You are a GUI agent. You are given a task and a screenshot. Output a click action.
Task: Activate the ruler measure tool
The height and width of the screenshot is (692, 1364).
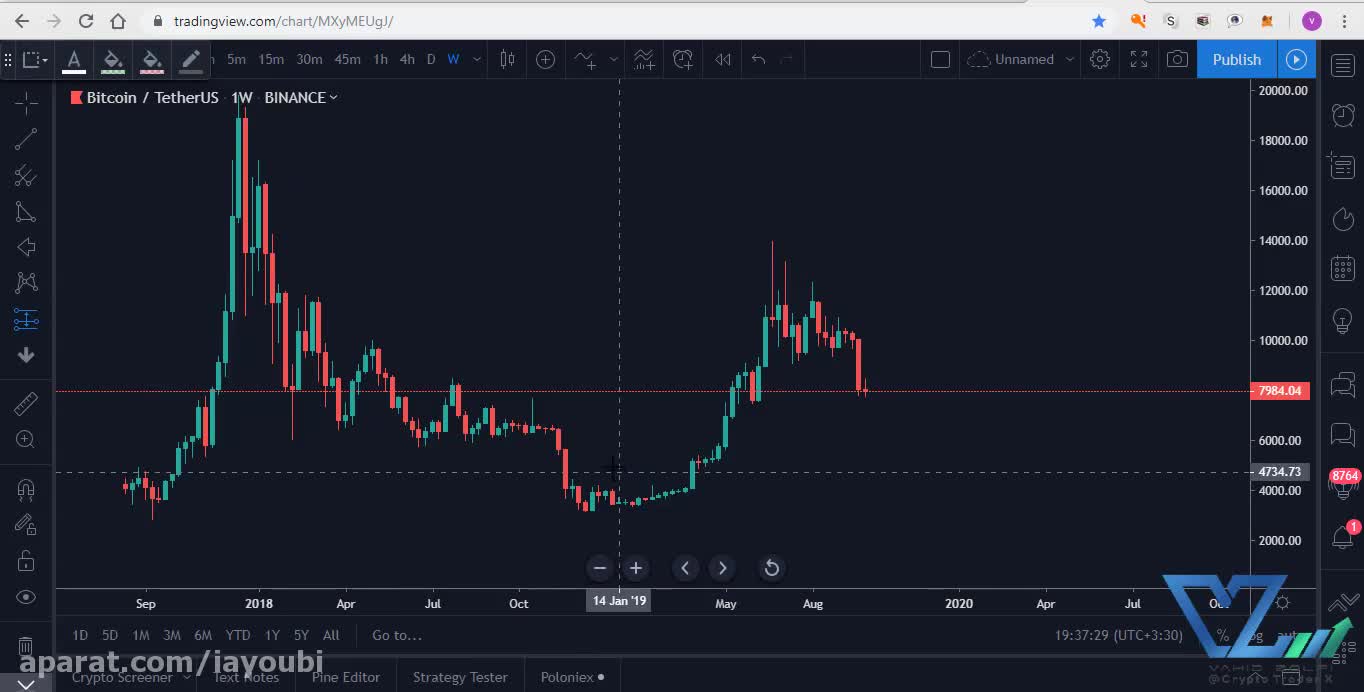tap(26, 403)
